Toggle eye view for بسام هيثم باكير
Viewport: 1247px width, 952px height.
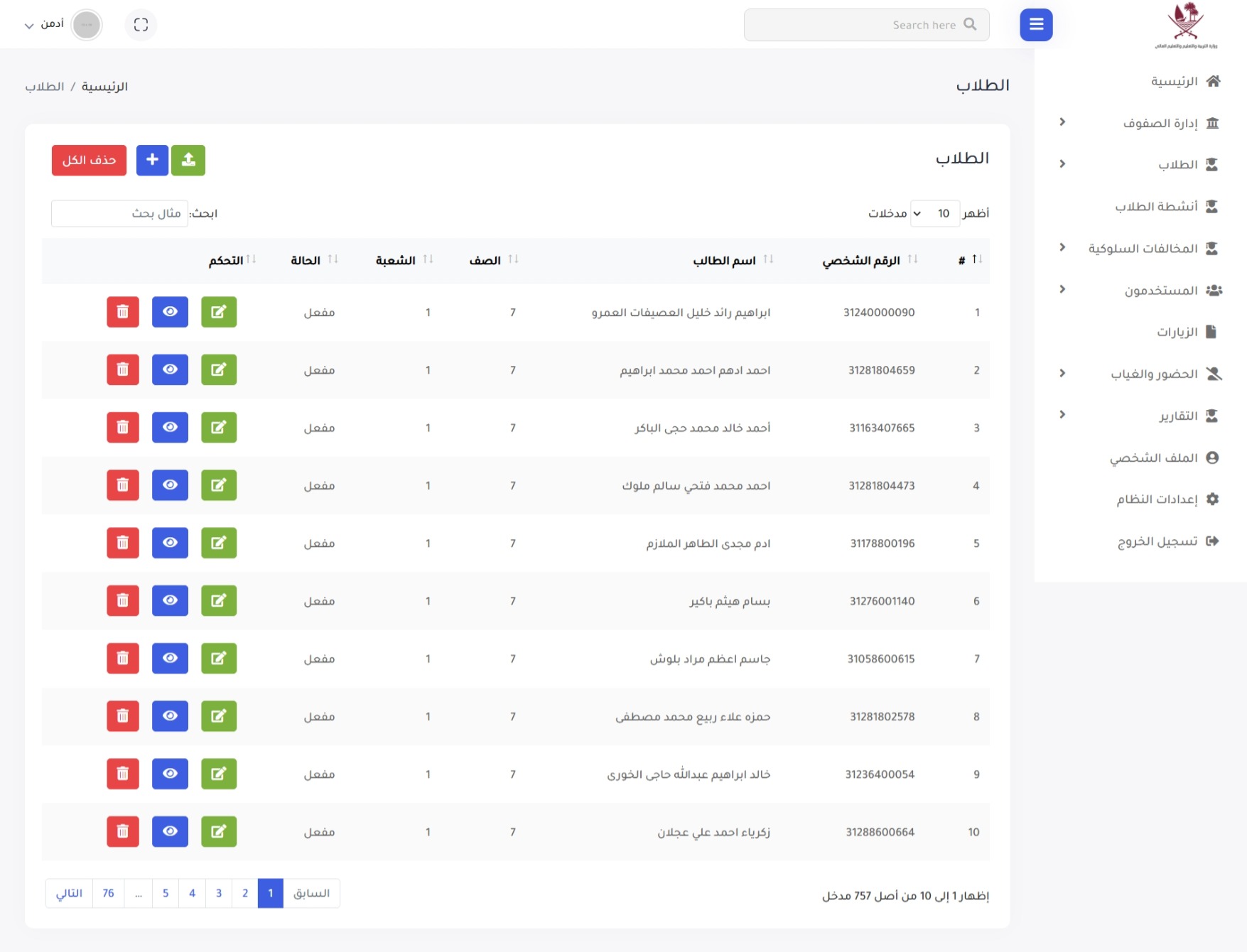coord(170,600)
